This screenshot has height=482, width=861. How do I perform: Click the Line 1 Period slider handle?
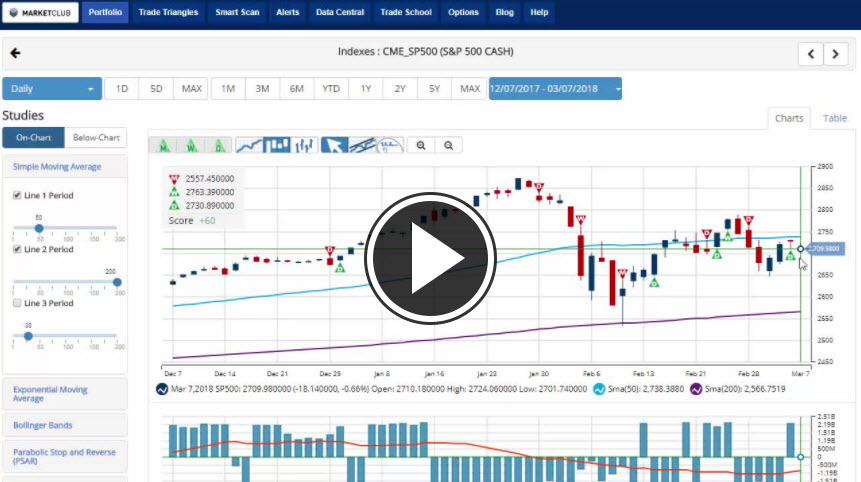tap(39, 228)
